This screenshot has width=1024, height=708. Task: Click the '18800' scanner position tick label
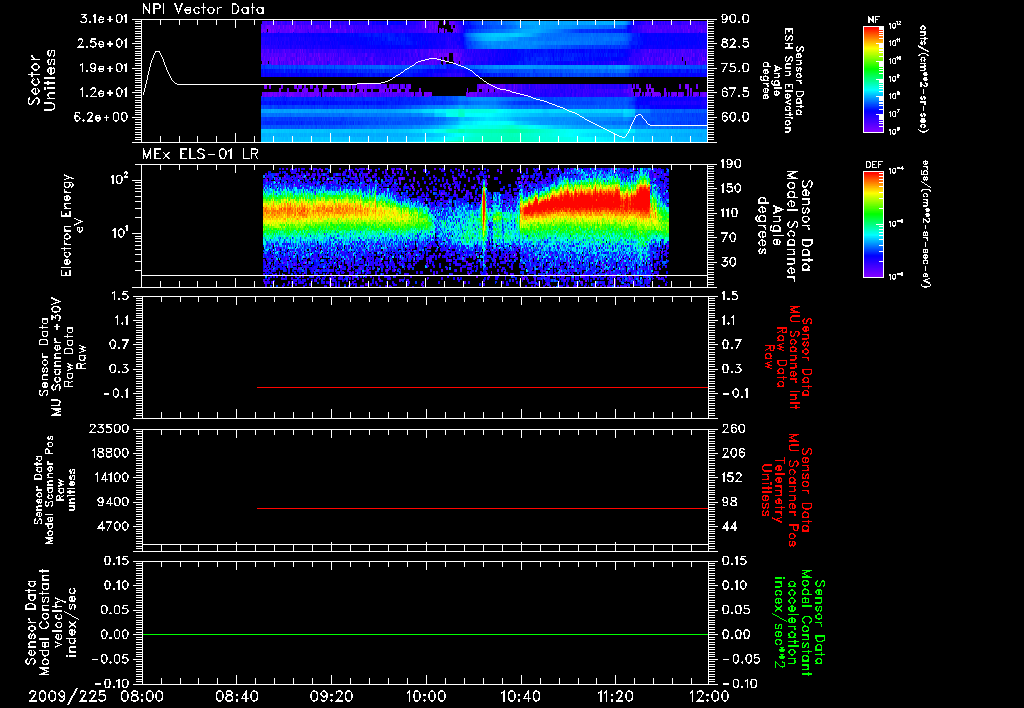click(109, 453)
